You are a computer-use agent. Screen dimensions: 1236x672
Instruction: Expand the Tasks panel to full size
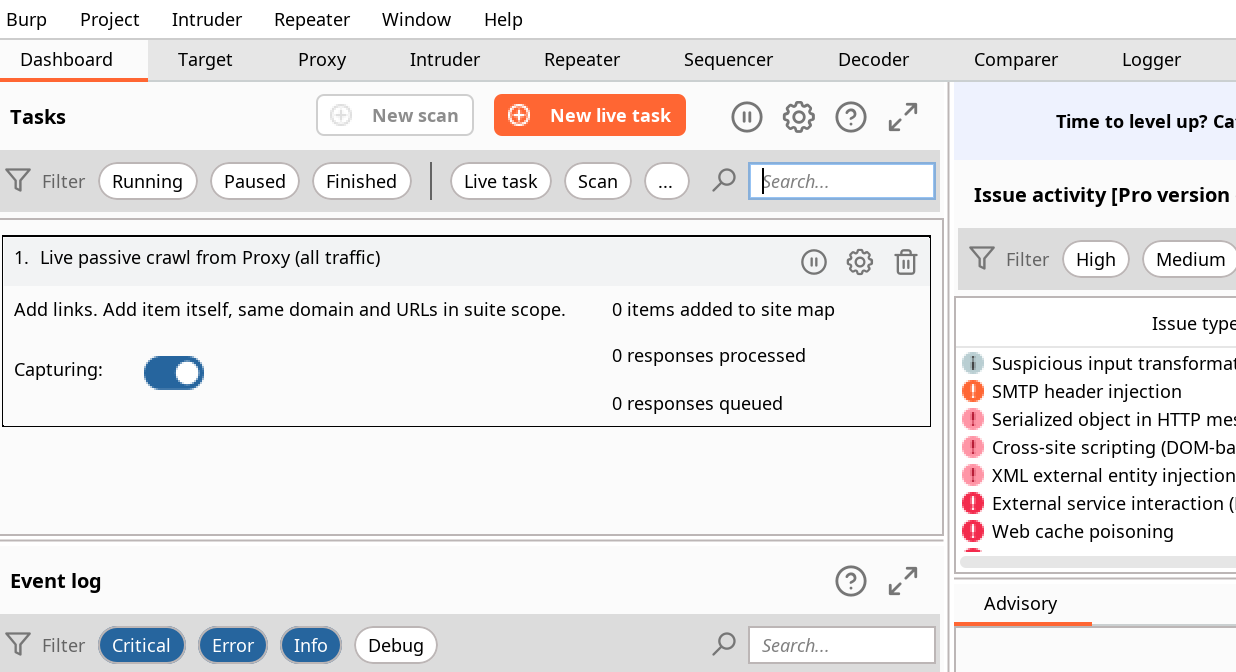click(903, 117)
